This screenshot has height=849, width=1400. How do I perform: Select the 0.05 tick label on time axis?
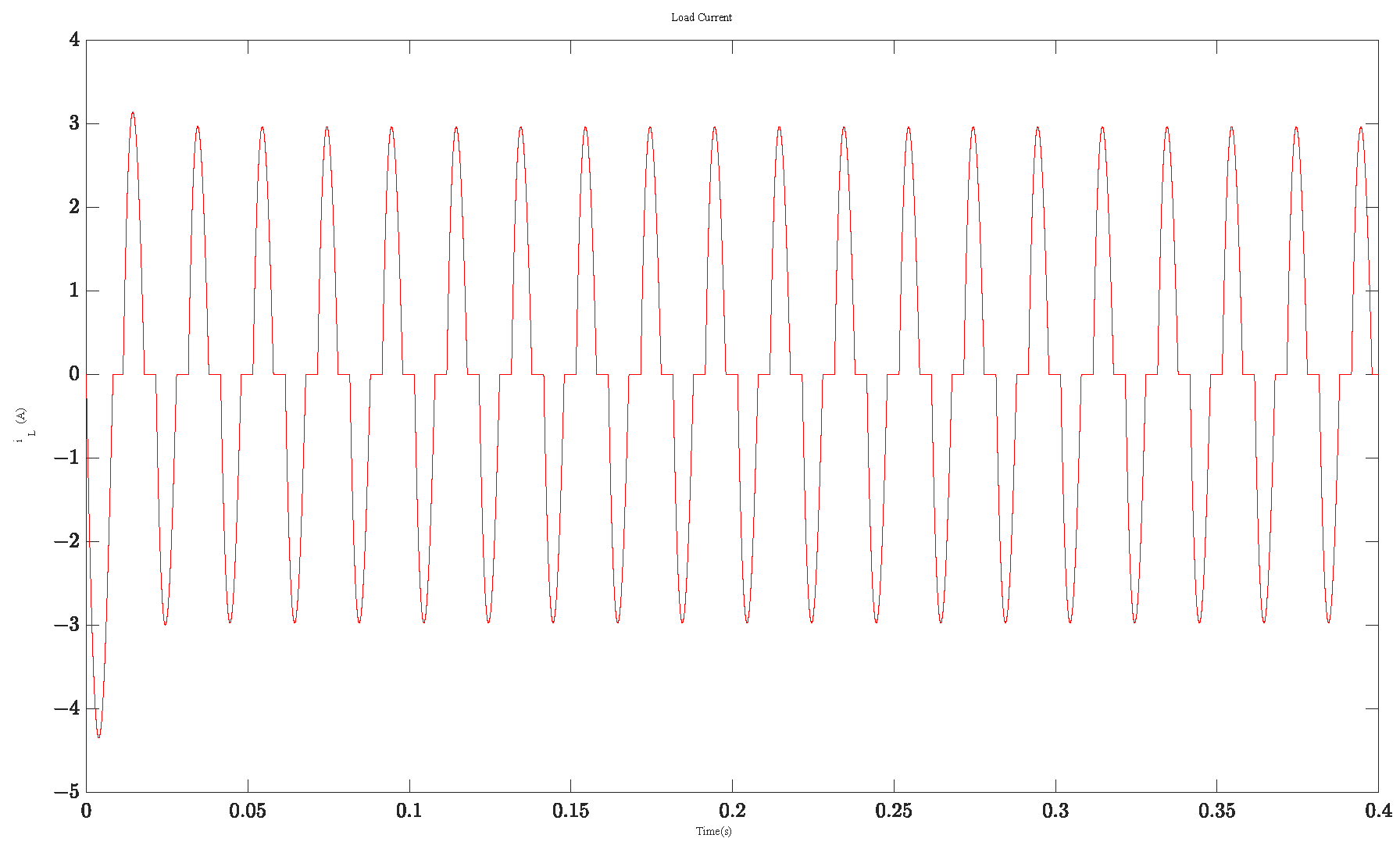point(248,811)
